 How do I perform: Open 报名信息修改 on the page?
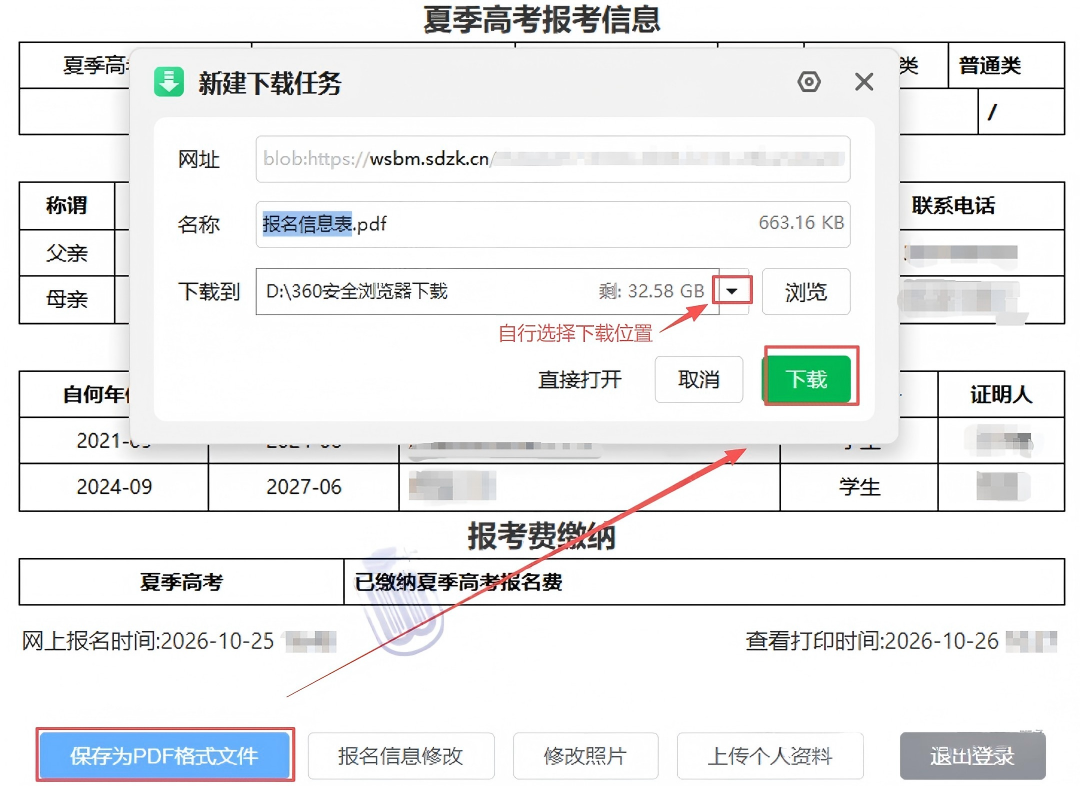[401, 756]
